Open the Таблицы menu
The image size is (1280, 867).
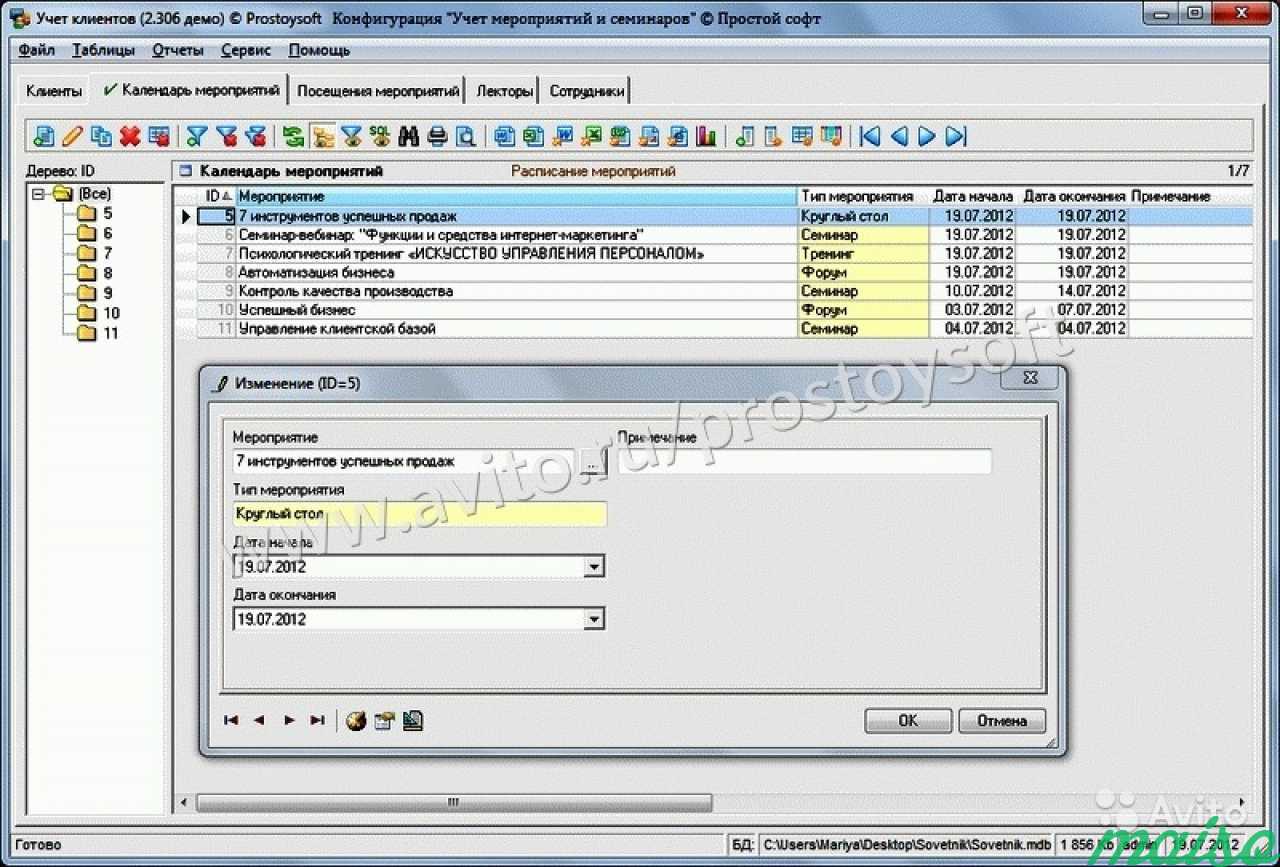click(x=104, y=50)
